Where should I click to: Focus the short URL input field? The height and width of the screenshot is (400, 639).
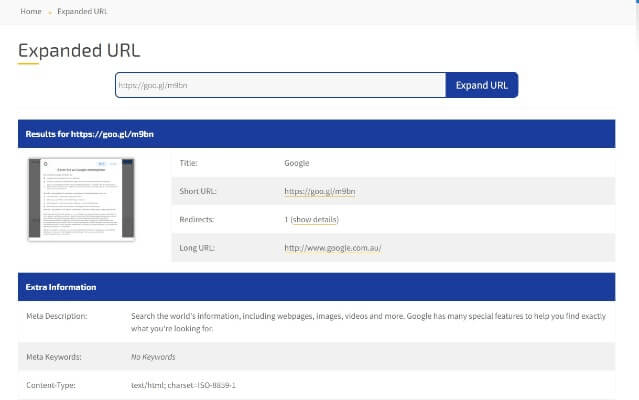pos(281,85)
